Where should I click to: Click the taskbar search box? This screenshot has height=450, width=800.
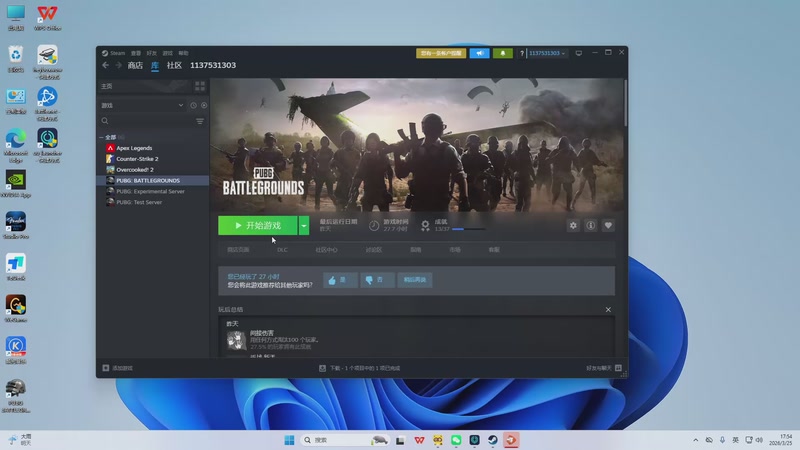coord(344,440)
